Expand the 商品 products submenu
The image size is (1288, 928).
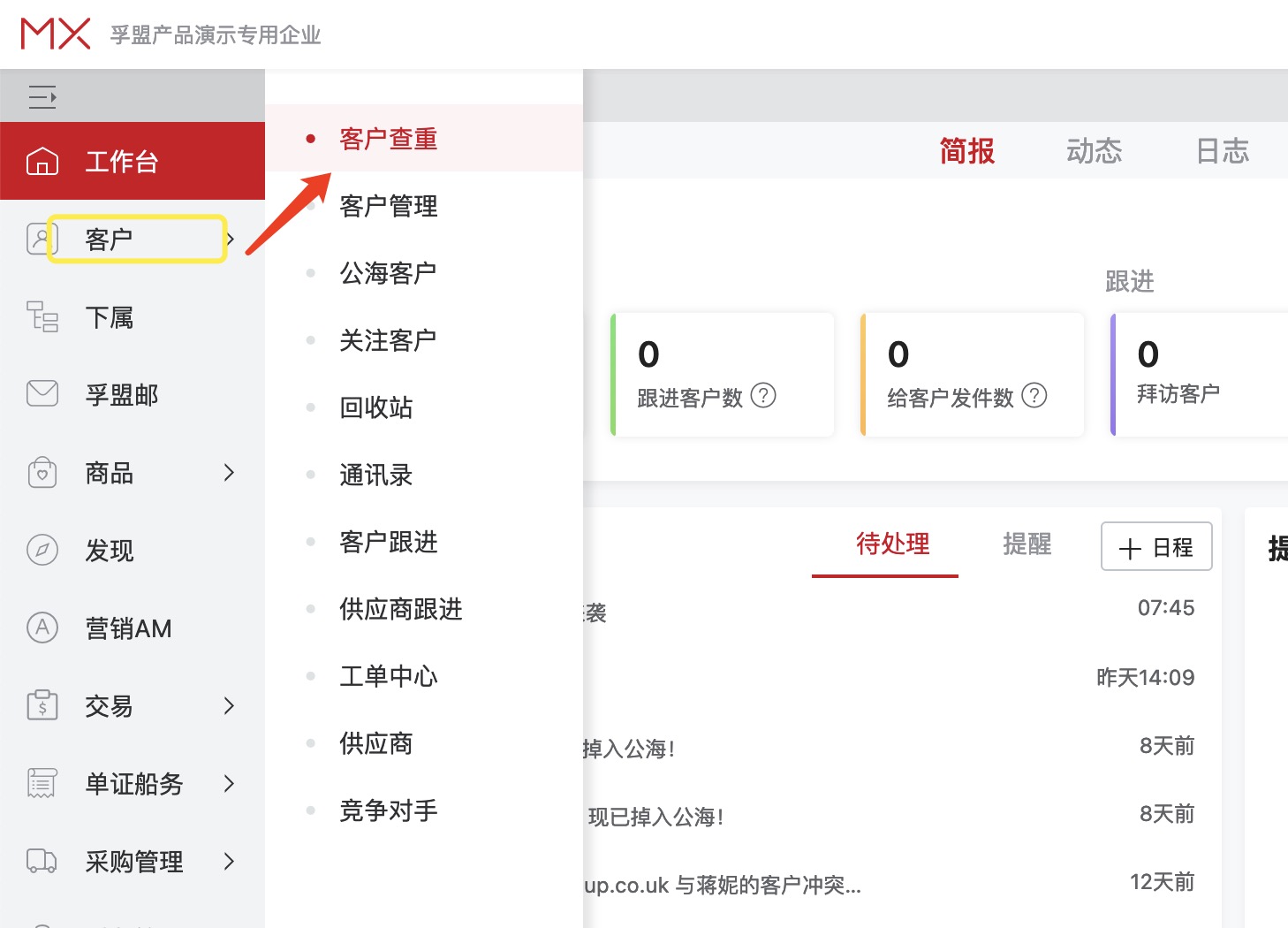tap(108, 473)
